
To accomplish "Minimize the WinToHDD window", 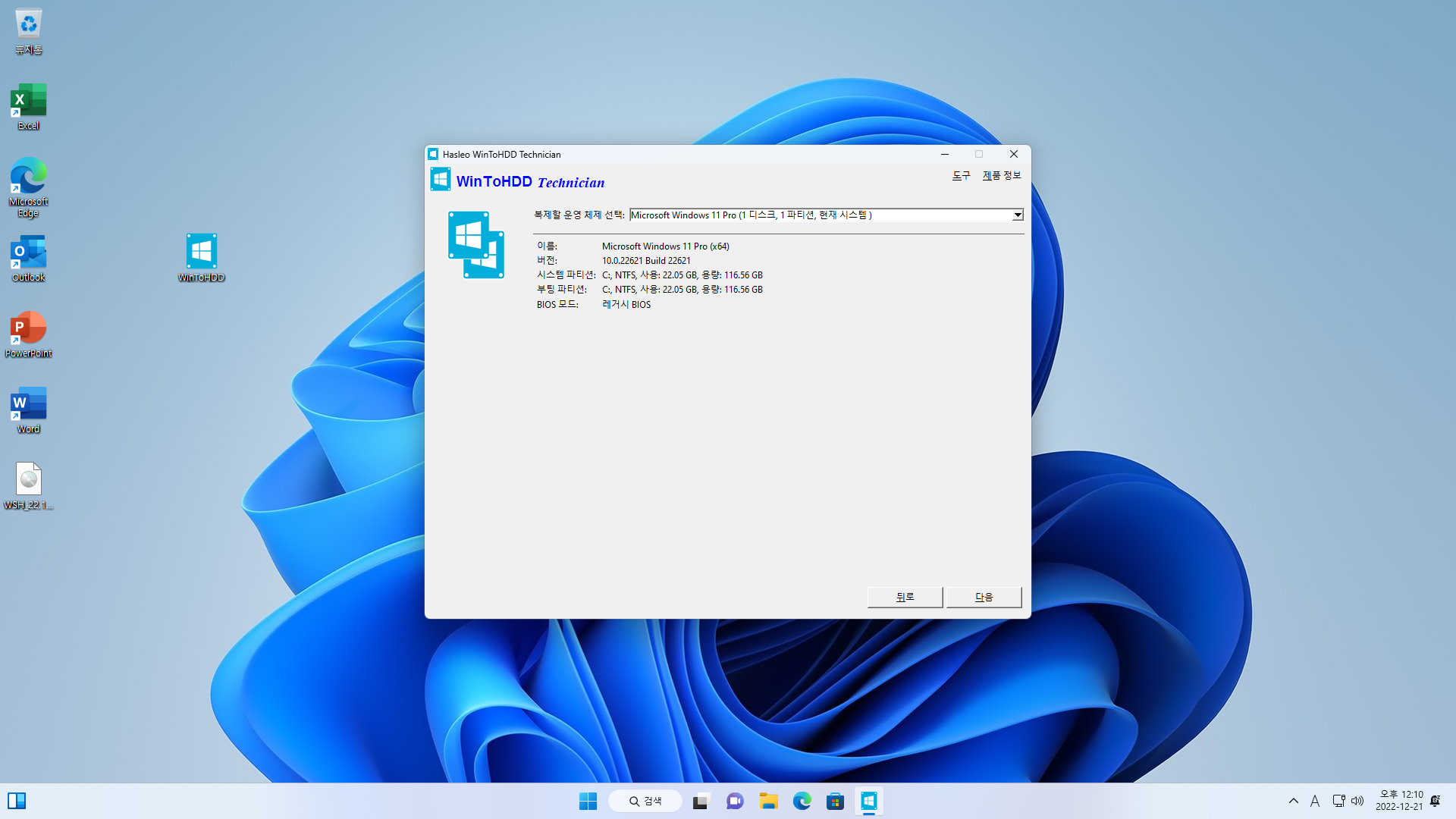I will pos(945,154).
